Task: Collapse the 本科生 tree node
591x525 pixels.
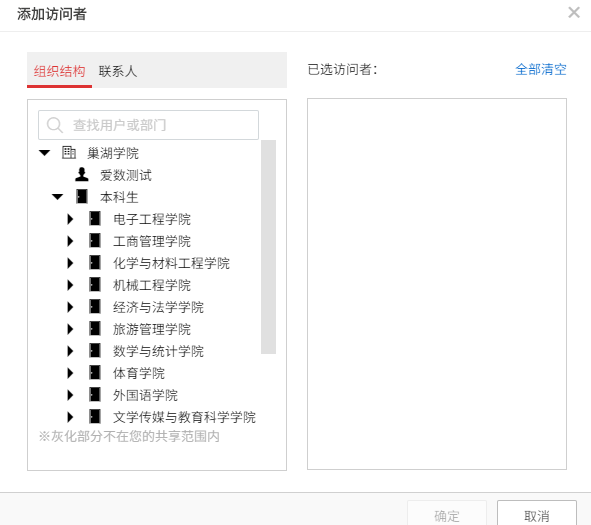Action: pyautogui.click(x=57, y=197)
